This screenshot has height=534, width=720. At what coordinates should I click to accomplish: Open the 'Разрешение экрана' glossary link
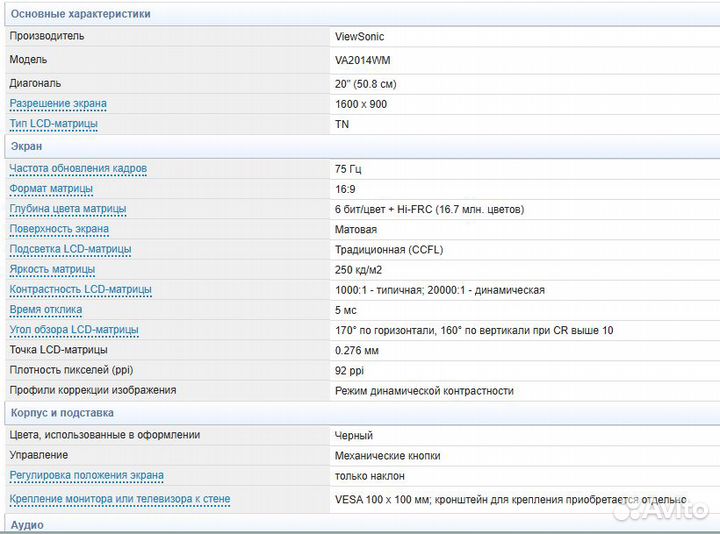click(x=58, y=104)
